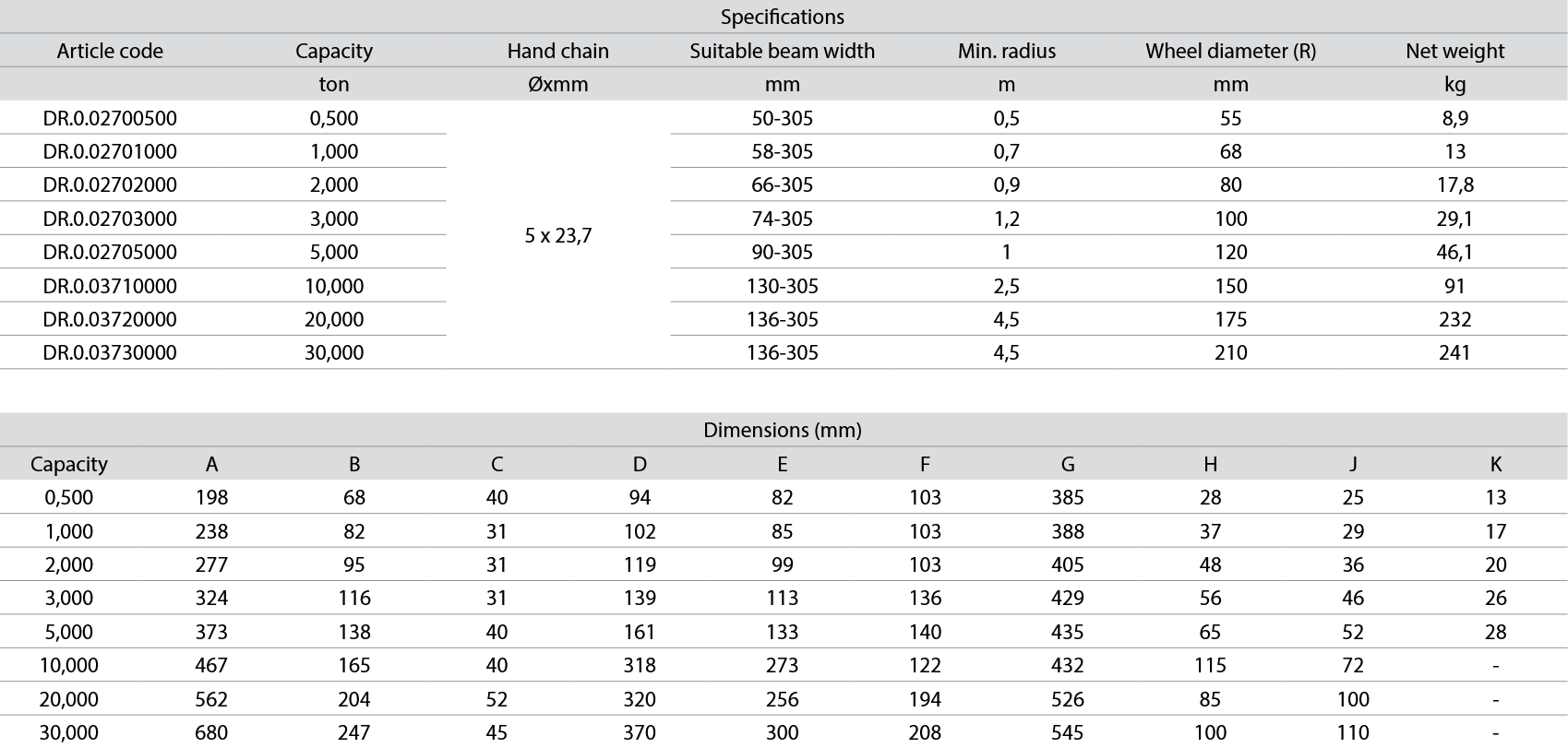This screenshot has height=748, width=1568.
Task: Select the 46,1 net weight value
Action: click(1454, 252)
